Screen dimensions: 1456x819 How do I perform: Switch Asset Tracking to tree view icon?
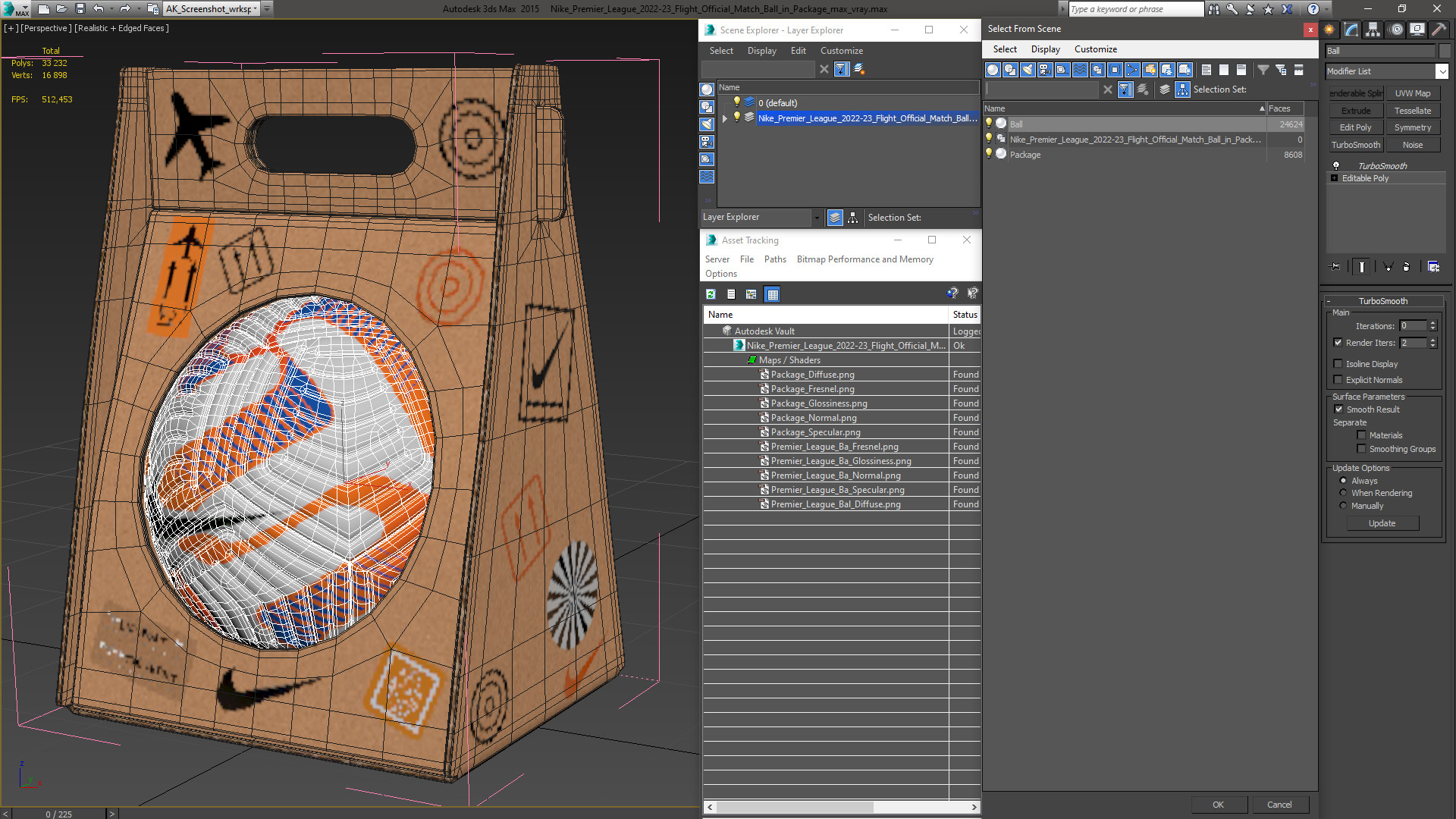[751, 294]
